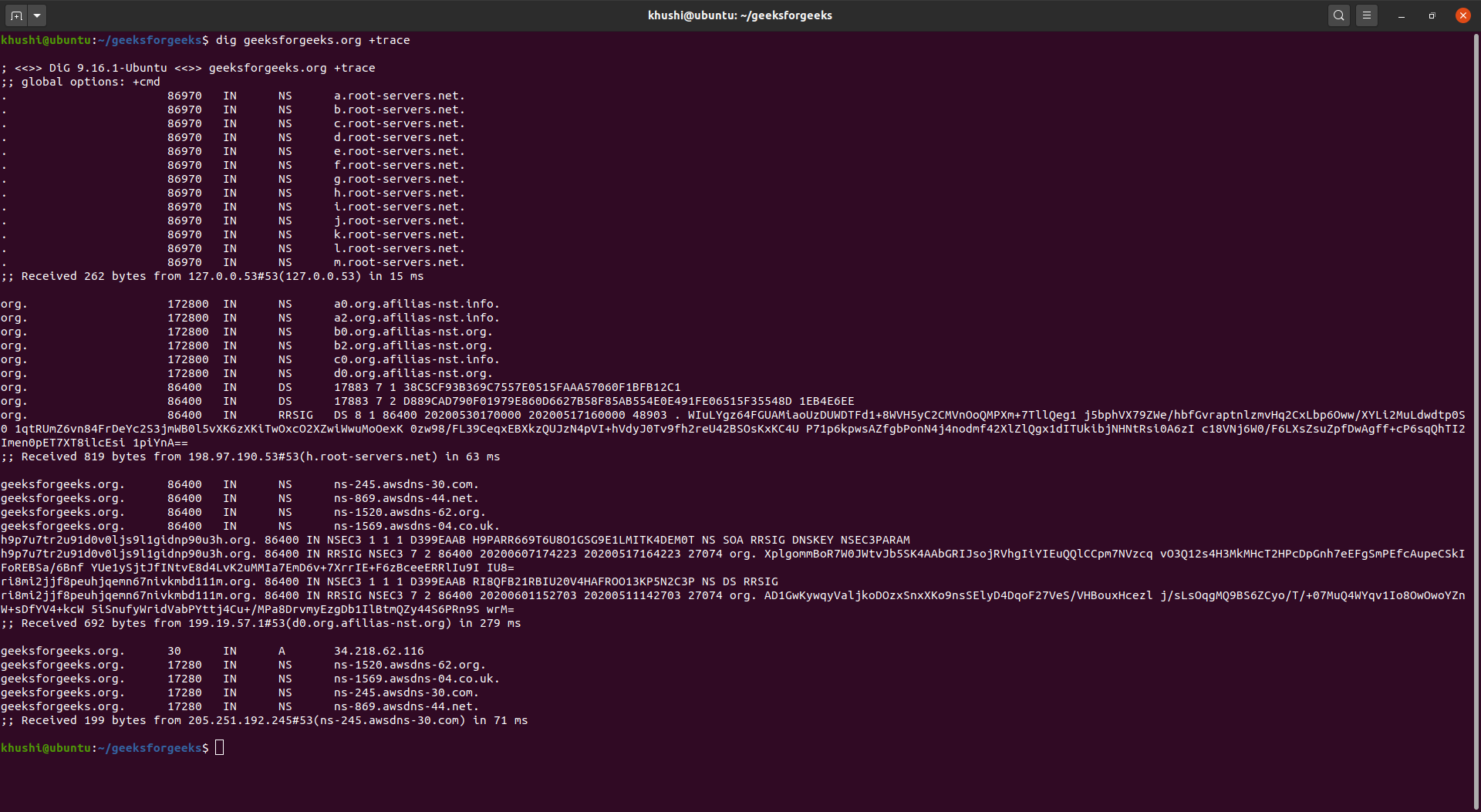
Task: Open the terminal hamburger menu
Action: pos(1367,15)
